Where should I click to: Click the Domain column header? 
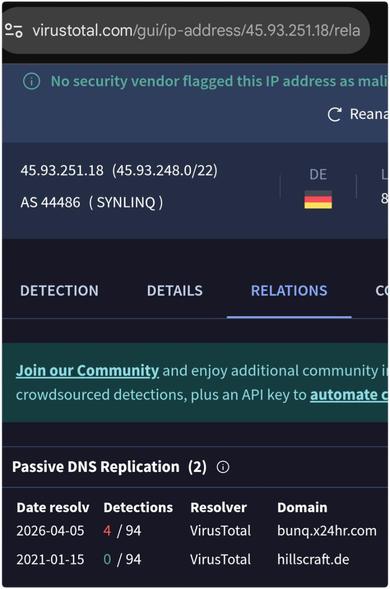point(302,507)
